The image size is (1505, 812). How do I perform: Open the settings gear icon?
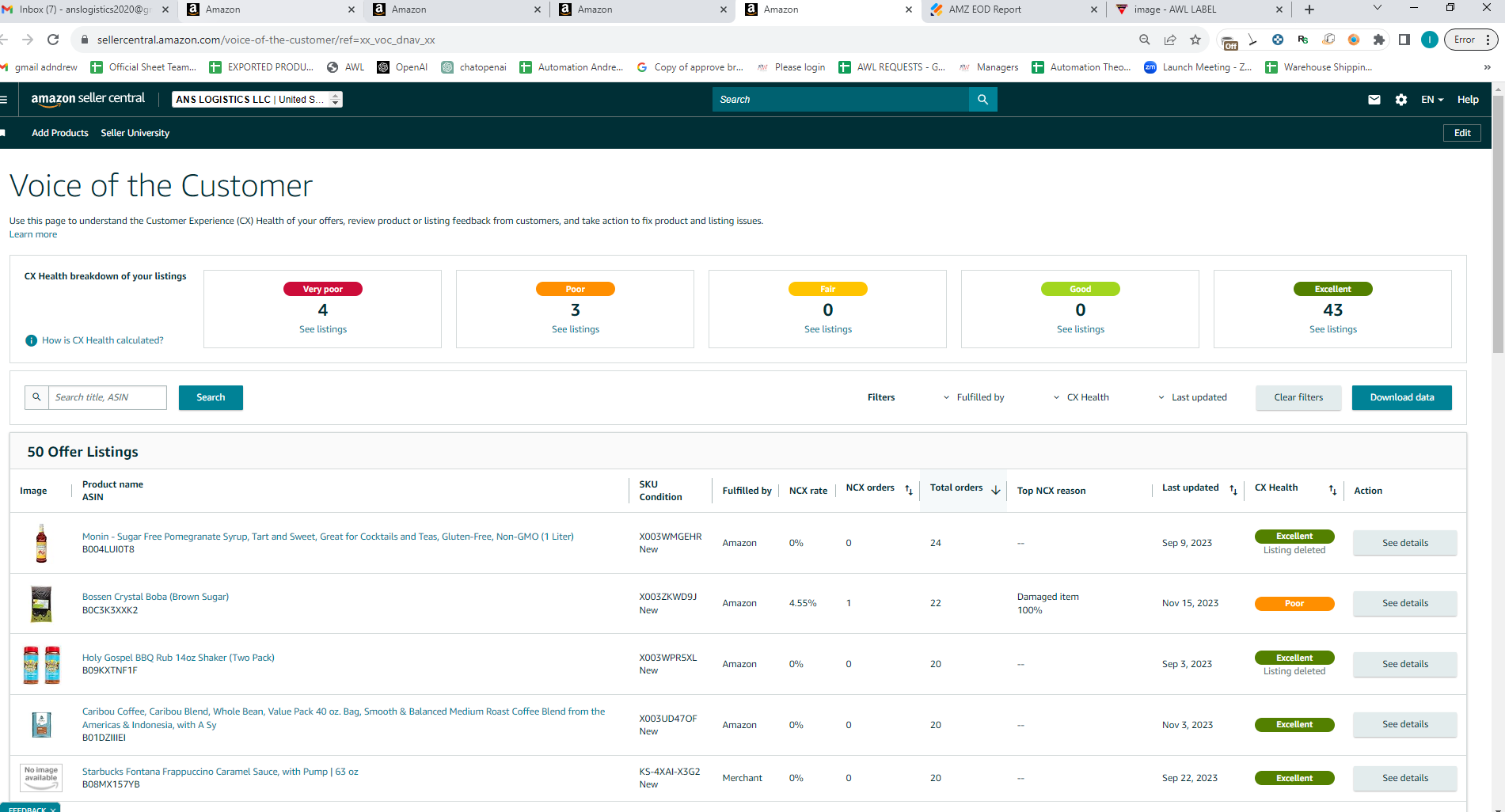tap(1401, 100)
